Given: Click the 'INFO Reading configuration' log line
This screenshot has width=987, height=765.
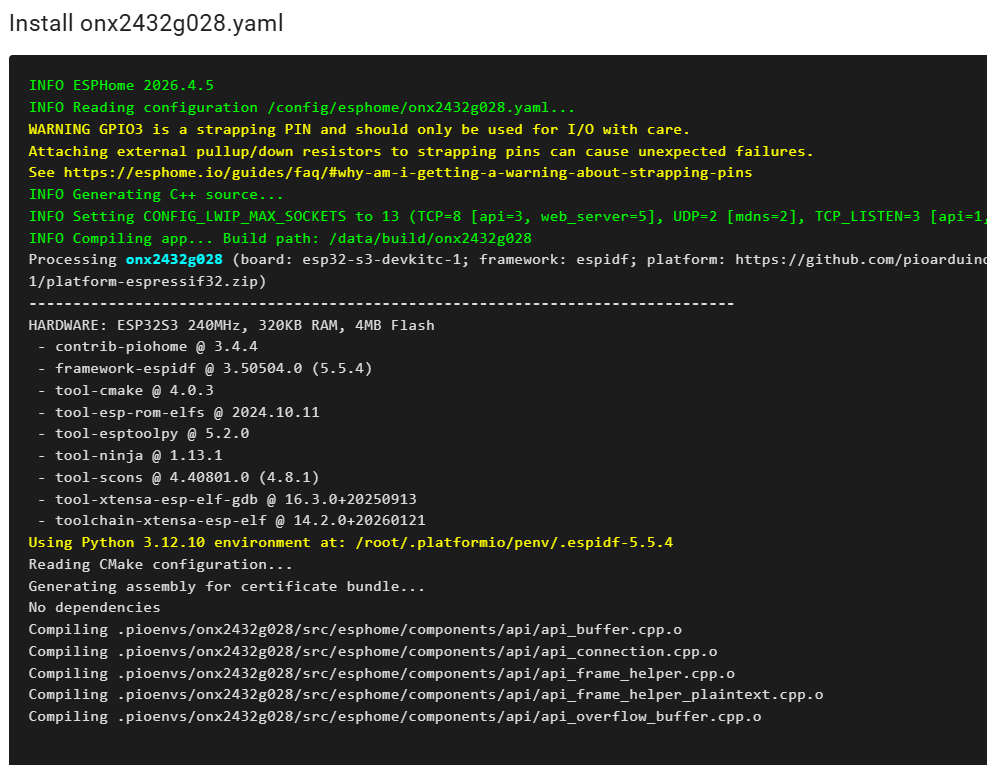Looking at the screenshot, I should click(x=302, y=107).
